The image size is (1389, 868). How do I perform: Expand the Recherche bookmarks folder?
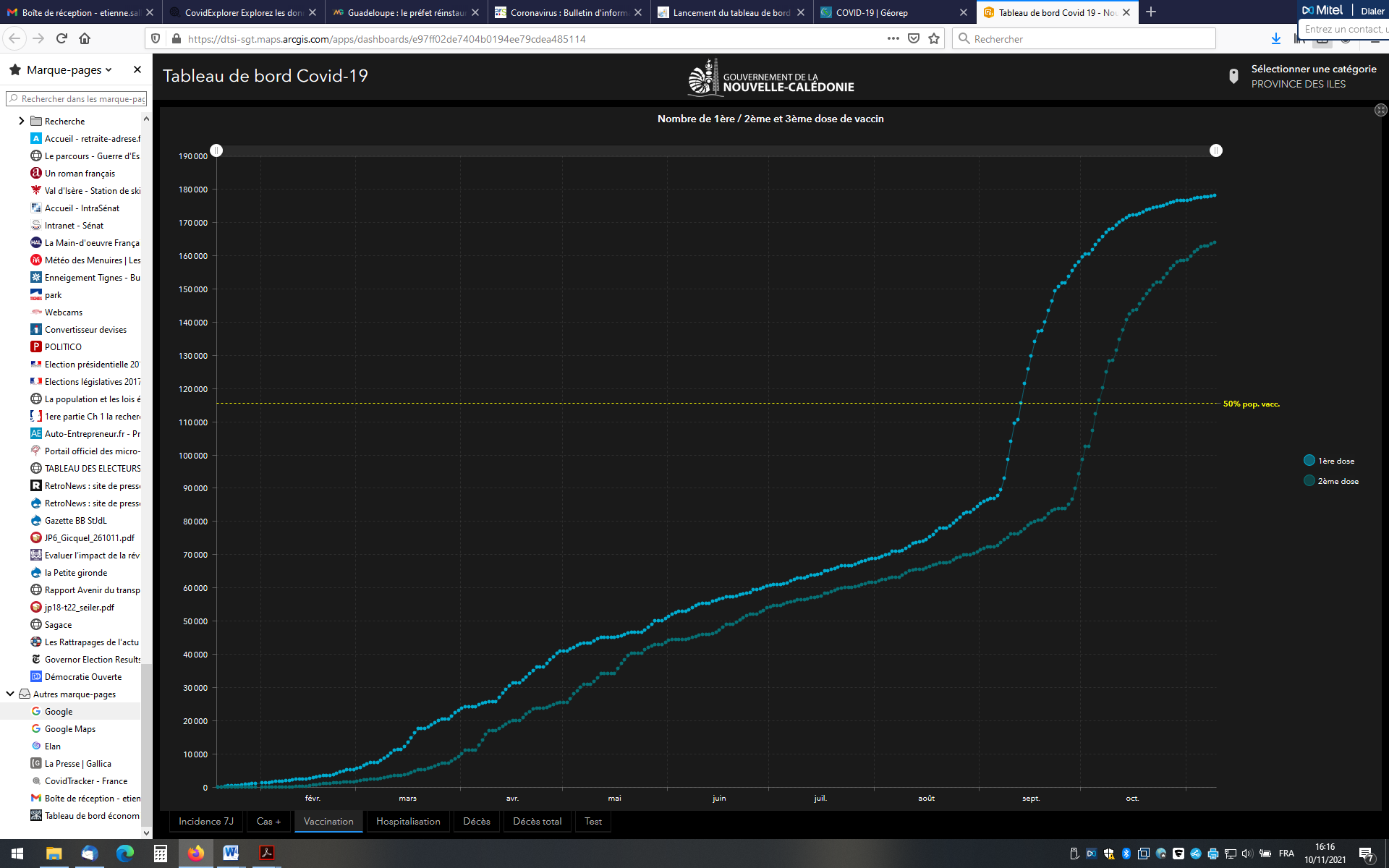pyautogui.click(x=21, y=121)
